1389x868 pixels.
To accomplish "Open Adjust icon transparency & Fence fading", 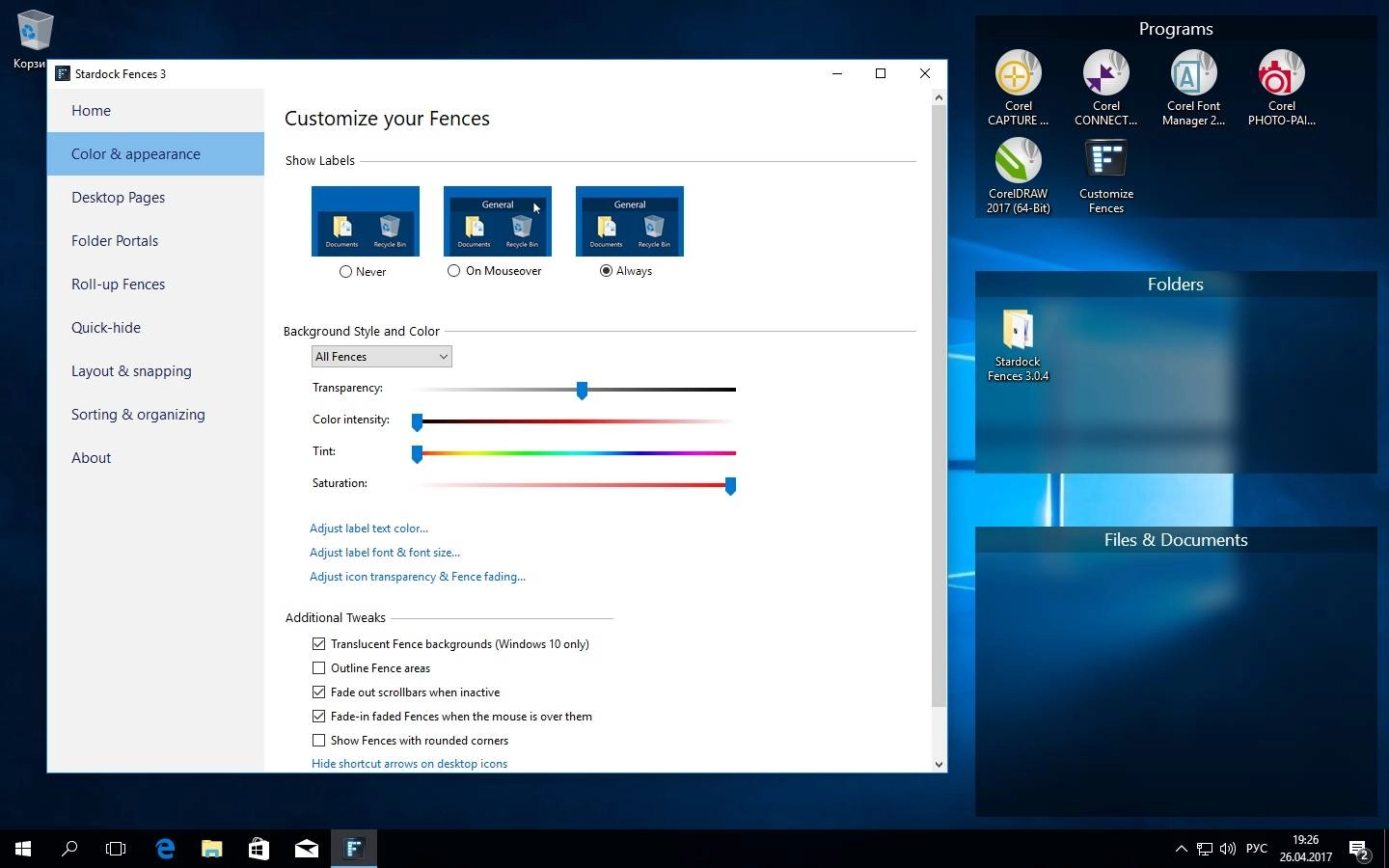I will tap(418, 577).
